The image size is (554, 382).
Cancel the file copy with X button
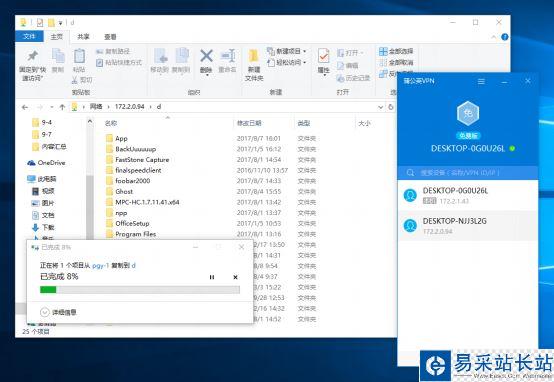(235, 277)
